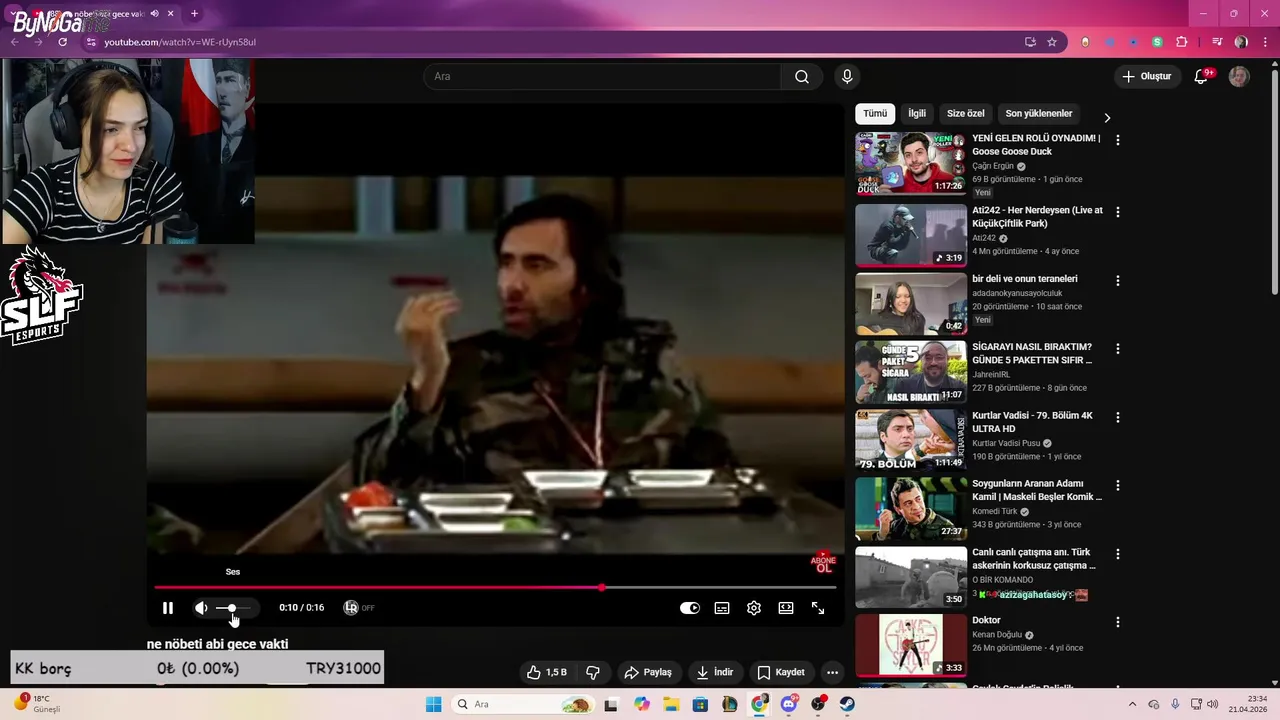Viewport: 1280px width, 720px height.
Task: Open File Explorer from the taskbar
Action: click(671, 704)
